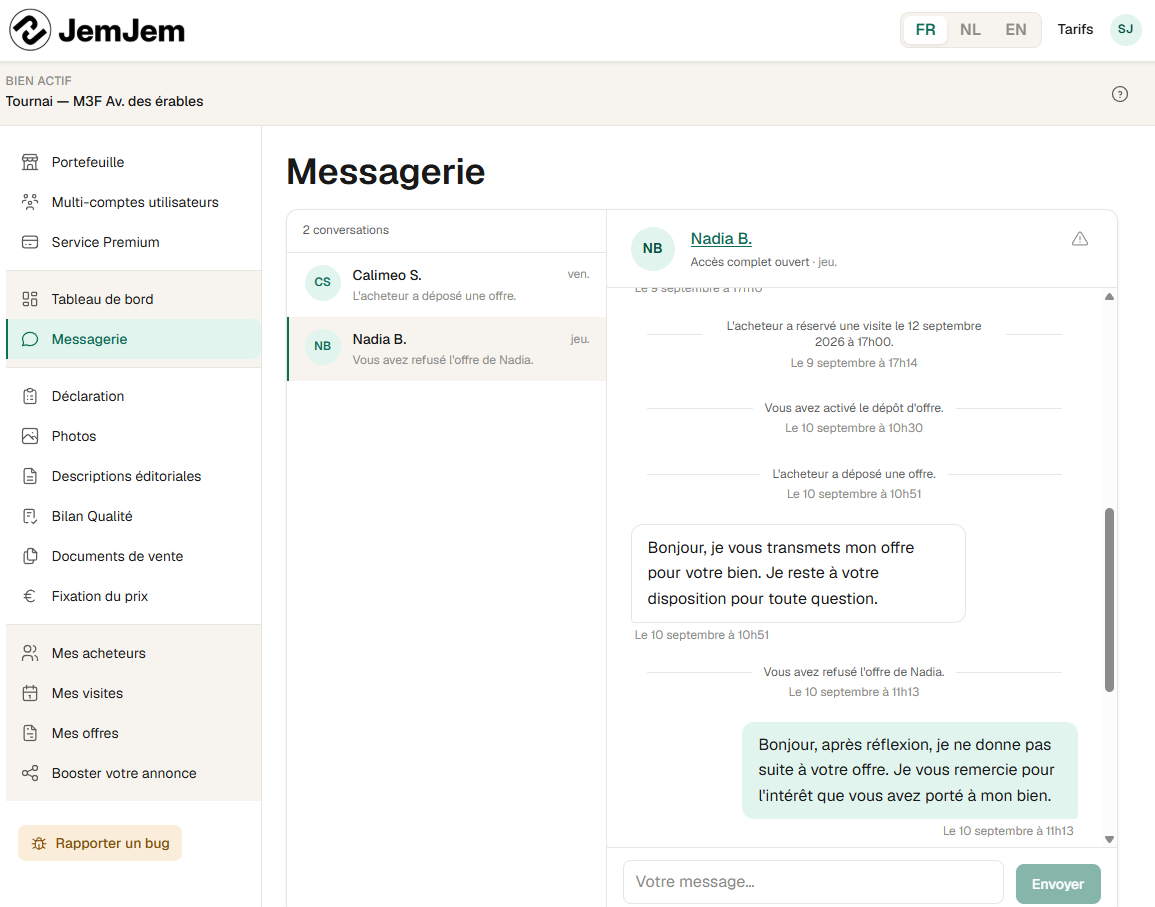Click the Service Premium card icon
Screen dimensions: 1155x907
[29, 242]
